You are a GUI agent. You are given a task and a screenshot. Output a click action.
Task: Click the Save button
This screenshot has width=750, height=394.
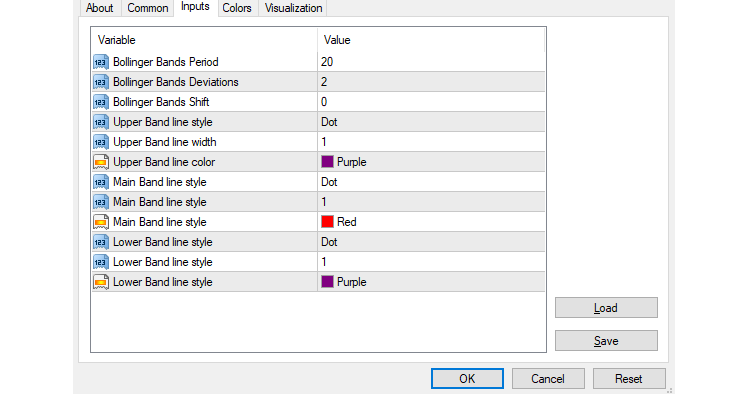[x=606, y=341]
